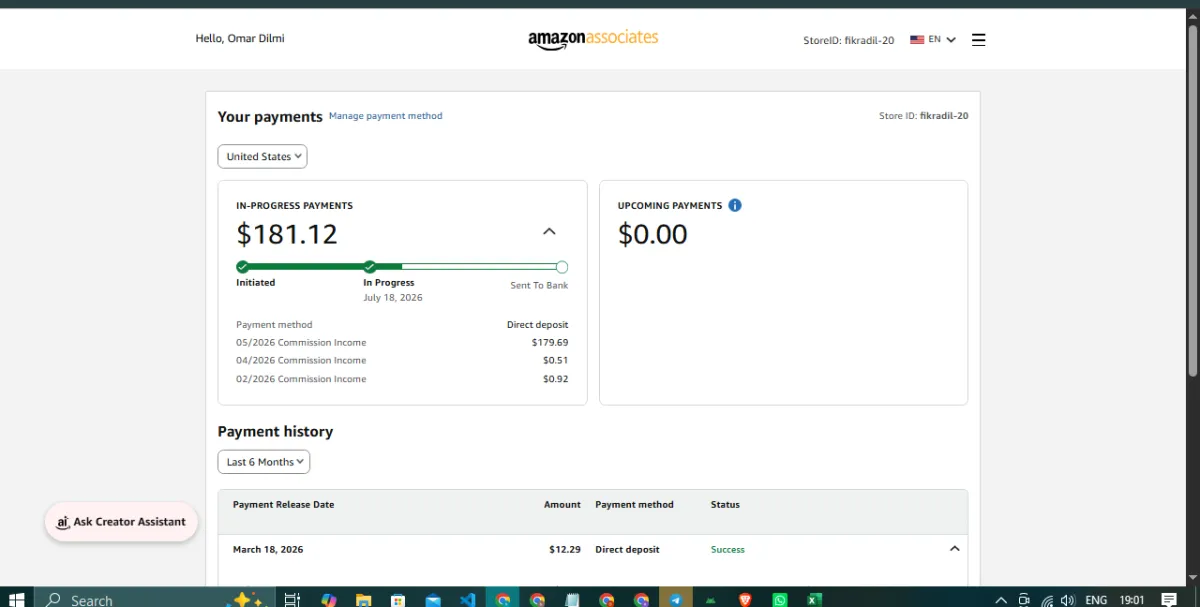Click the Payment method column header
The width and height of the screenshot is (1200, 607).
click(634, 505)
